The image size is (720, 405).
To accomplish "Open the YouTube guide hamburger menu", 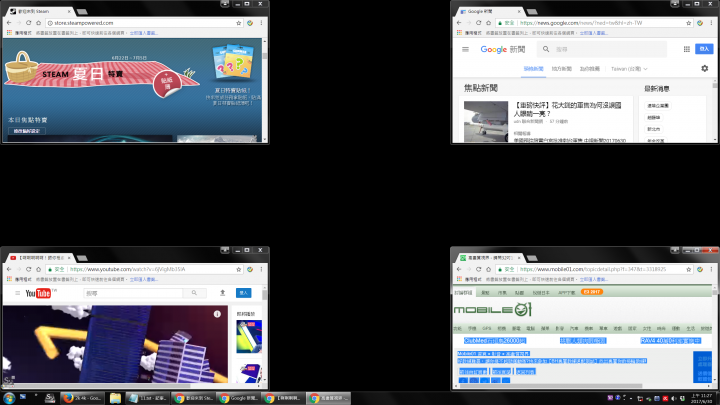I will click(x=17, y=293).
